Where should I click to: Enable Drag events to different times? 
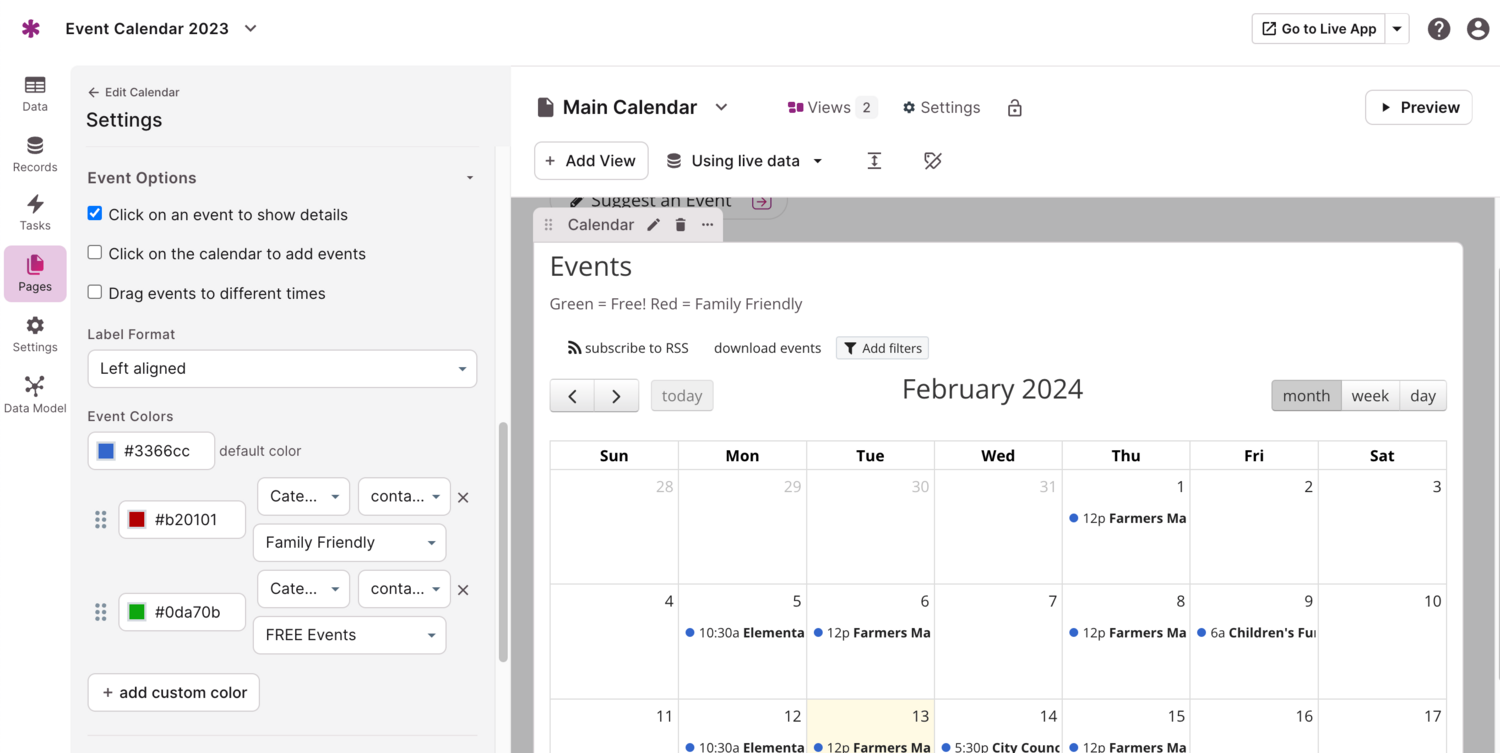point(94,292)
